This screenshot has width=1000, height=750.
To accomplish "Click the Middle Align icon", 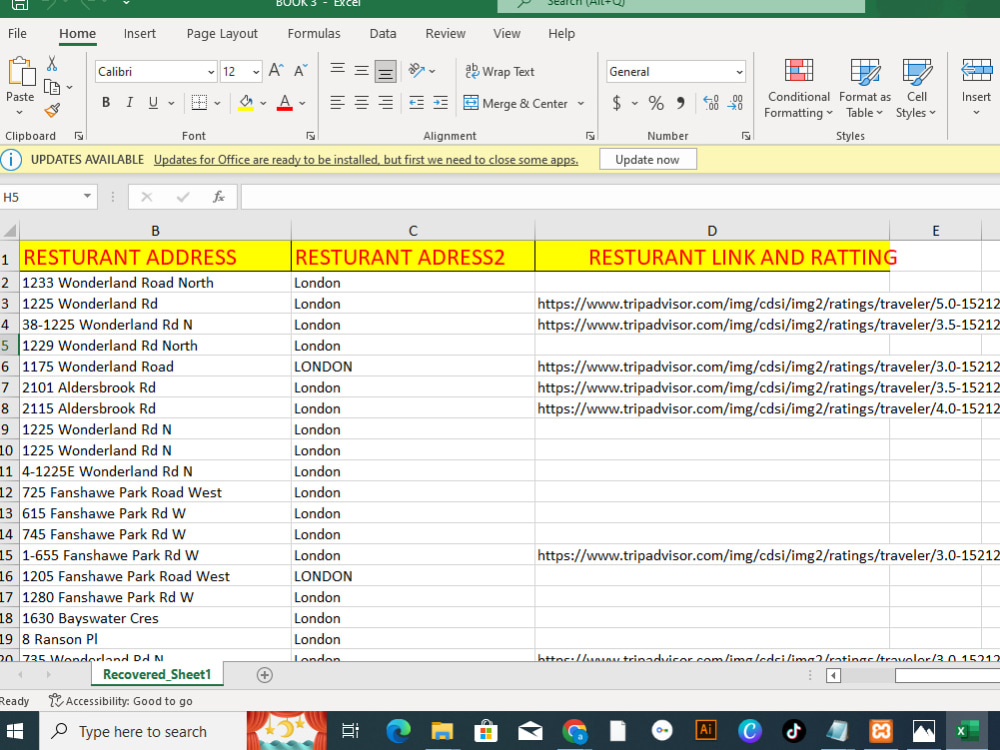I will click(x=362, y=70).
